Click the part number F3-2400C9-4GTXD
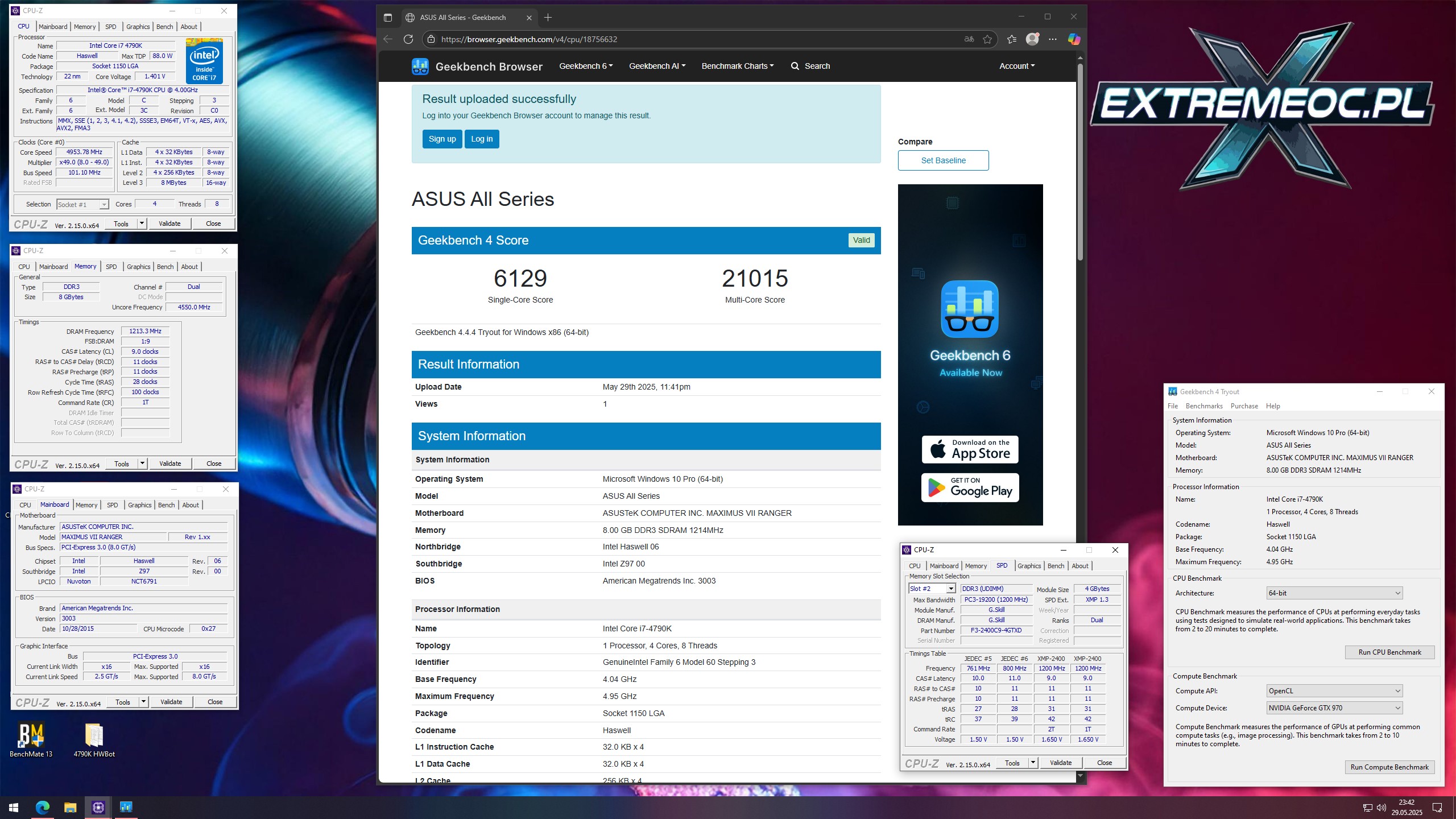The image size is (1456, 819). pyautogui.click(x=996, y=630)
